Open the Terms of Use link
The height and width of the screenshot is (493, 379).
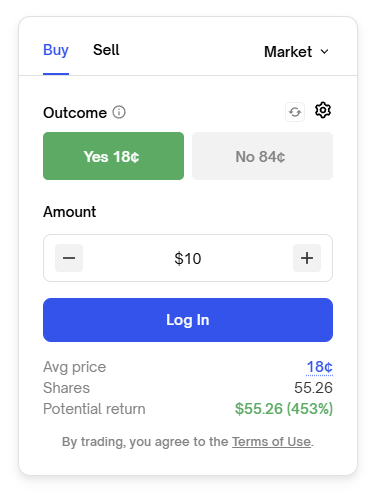point(271,442)
